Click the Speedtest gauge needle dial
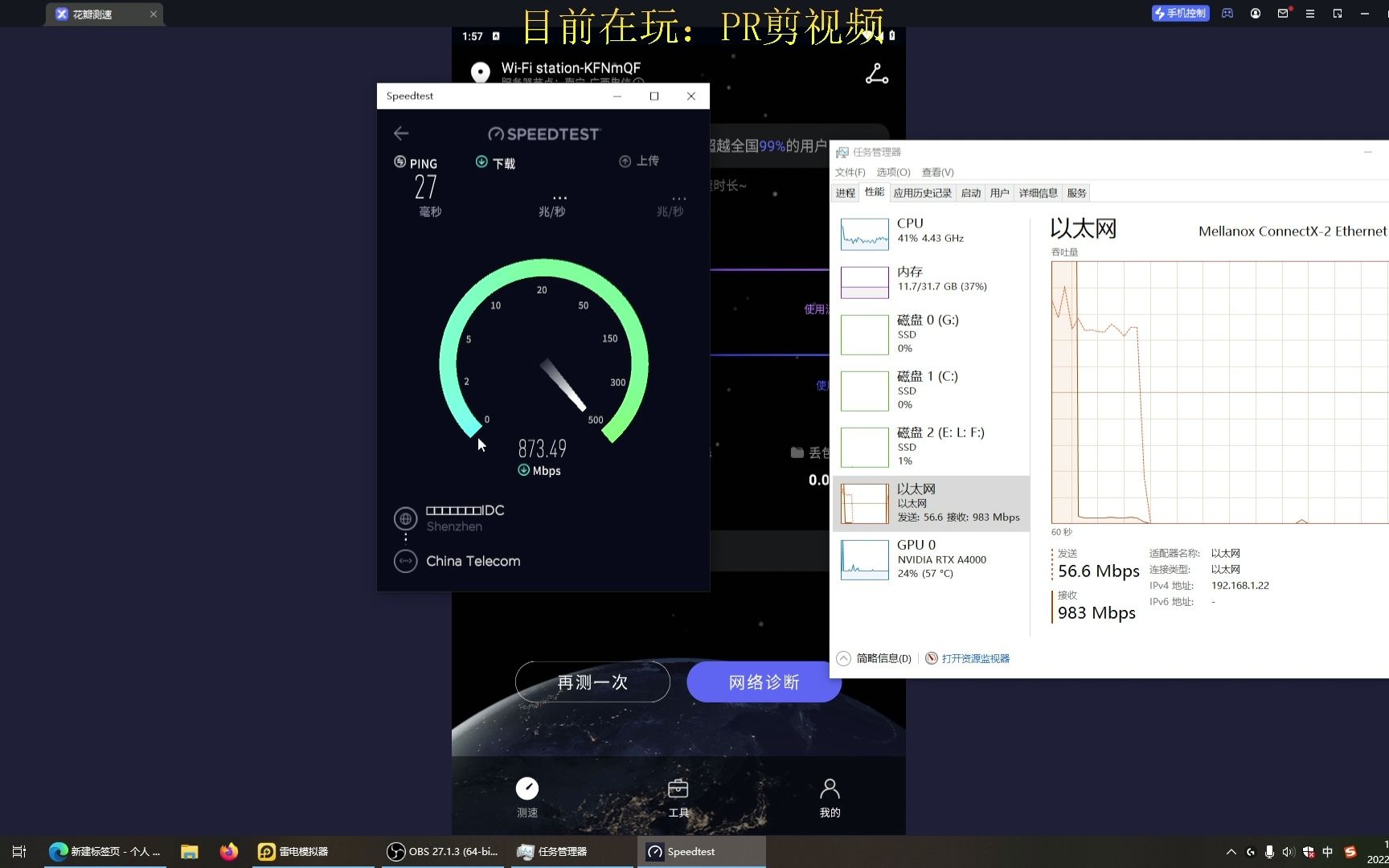This screenshot has height=868, width=1389. 544,352
